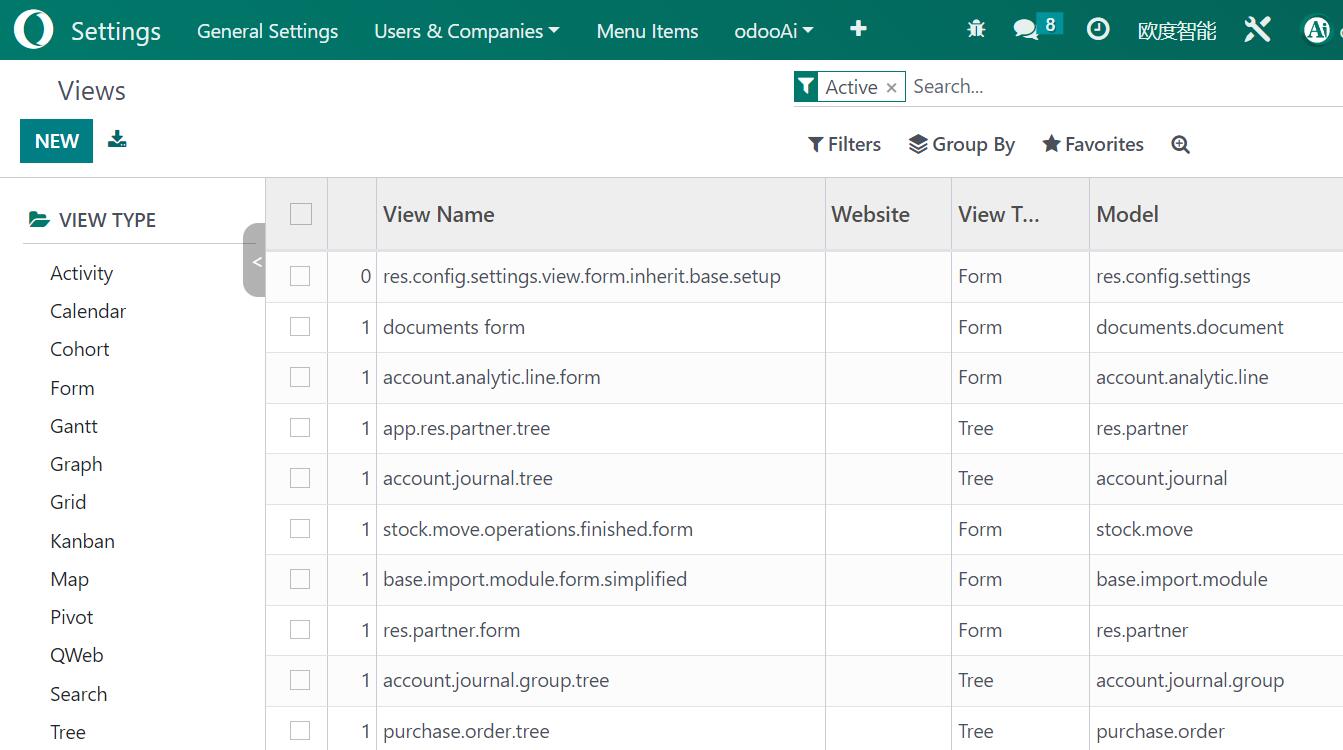Click model cell documents.document

click(x=1190, y=327)
